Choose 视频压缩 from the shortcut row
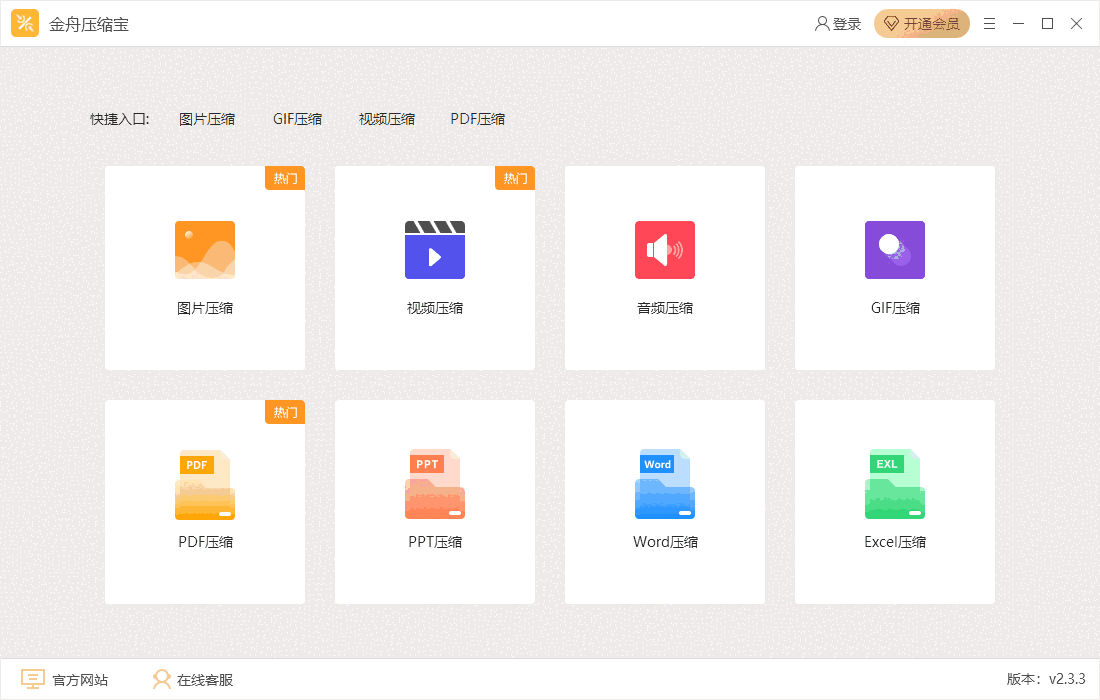The width and height of the screenshot is (1100, 700). point(387,118)
